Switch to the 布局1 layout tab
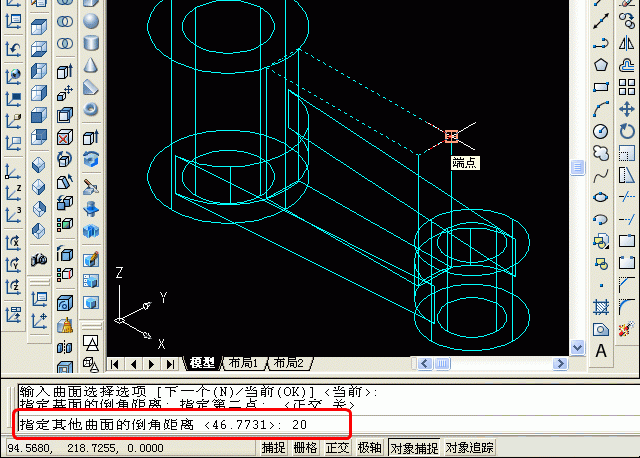This screenshot has width=640, height=458. click(x=243, y=362)
